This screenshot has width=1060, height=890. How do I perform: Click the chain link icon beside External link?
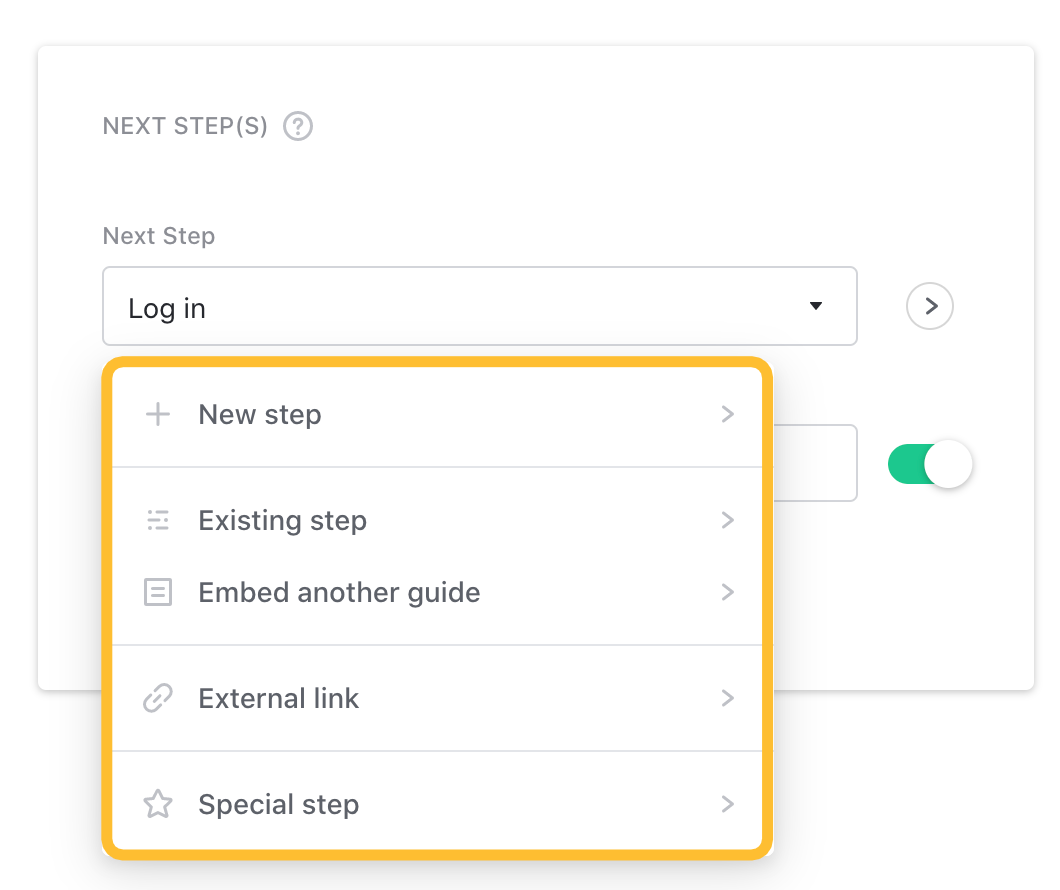[158, 698]
